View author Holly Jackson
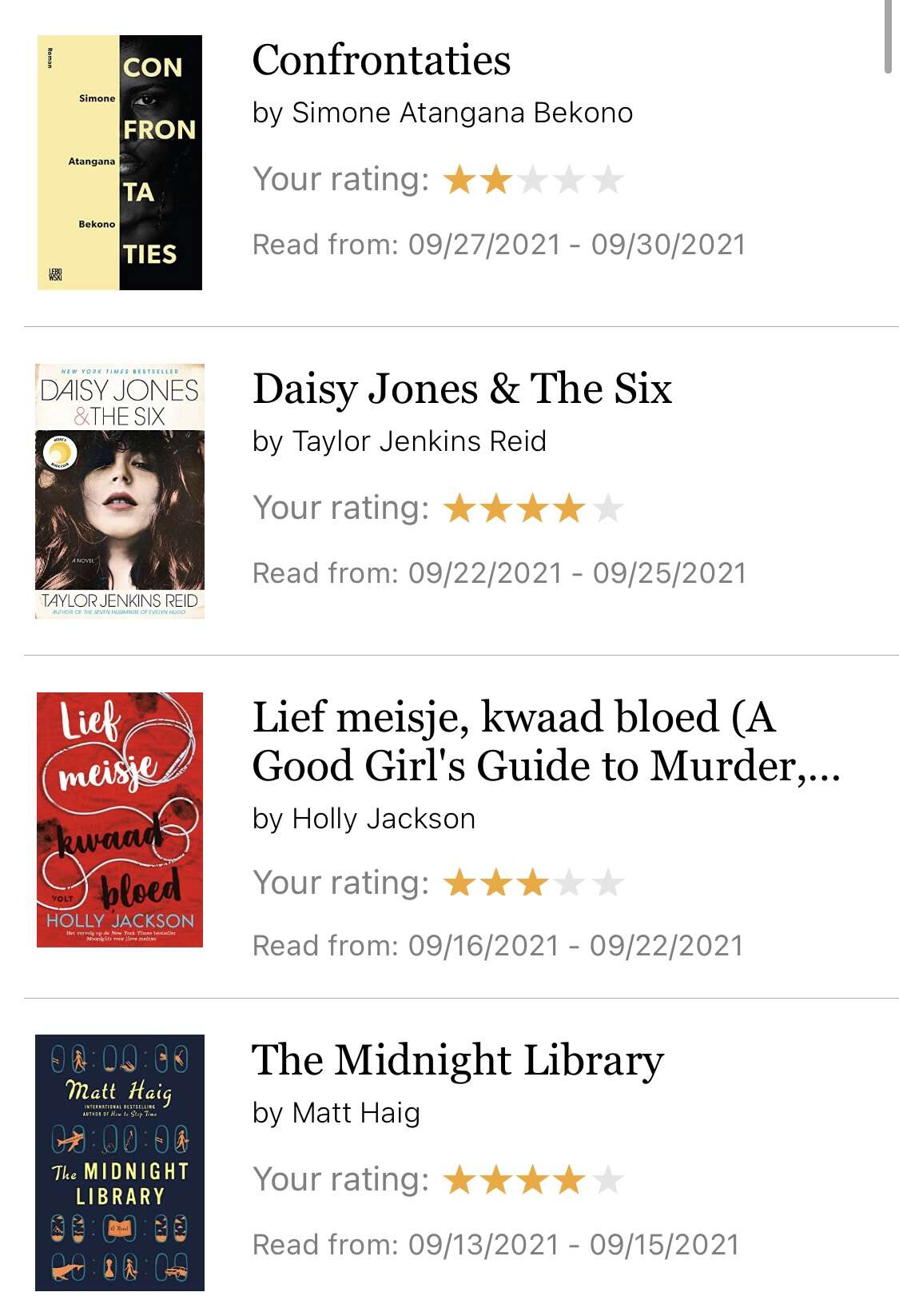The width and height of the screenshot is (899, 1316). 384,819
